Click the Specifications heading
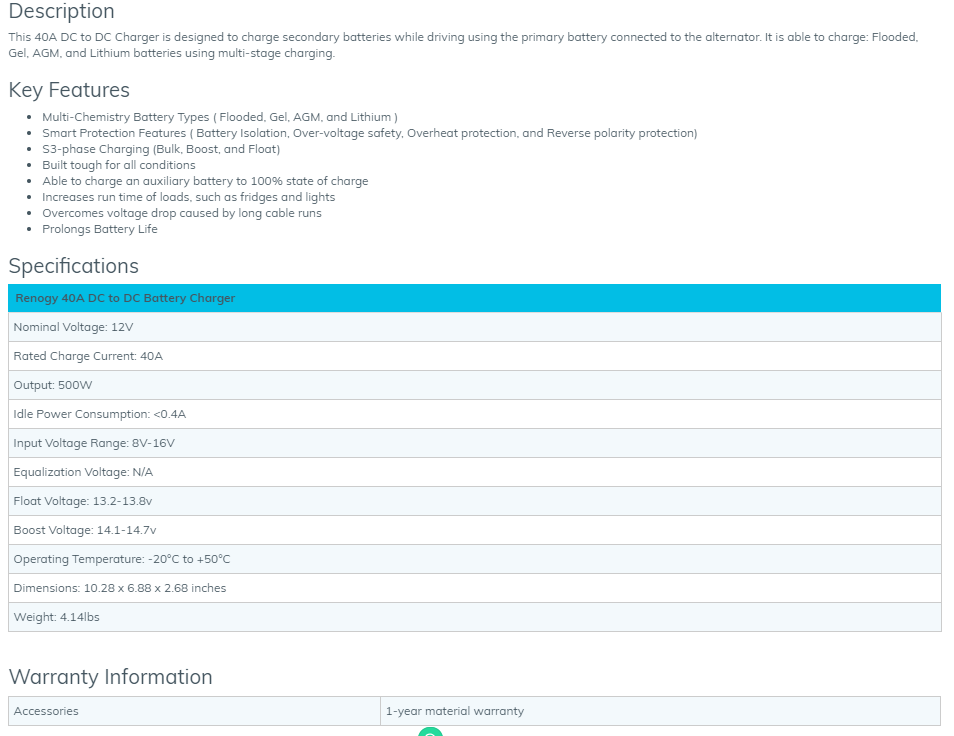Screen dimensions: 954x736 click(x=73, y=266)
